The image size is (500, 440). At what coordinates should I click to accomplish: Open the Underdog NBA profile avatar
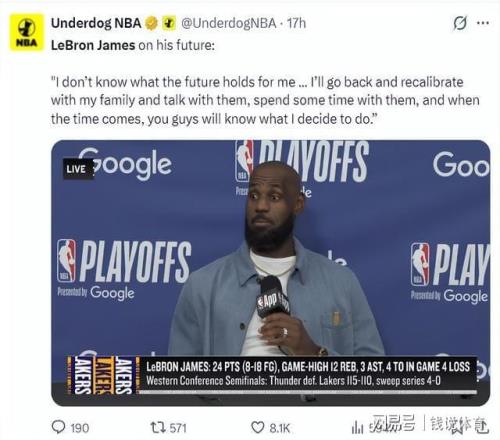click(27, 32)
